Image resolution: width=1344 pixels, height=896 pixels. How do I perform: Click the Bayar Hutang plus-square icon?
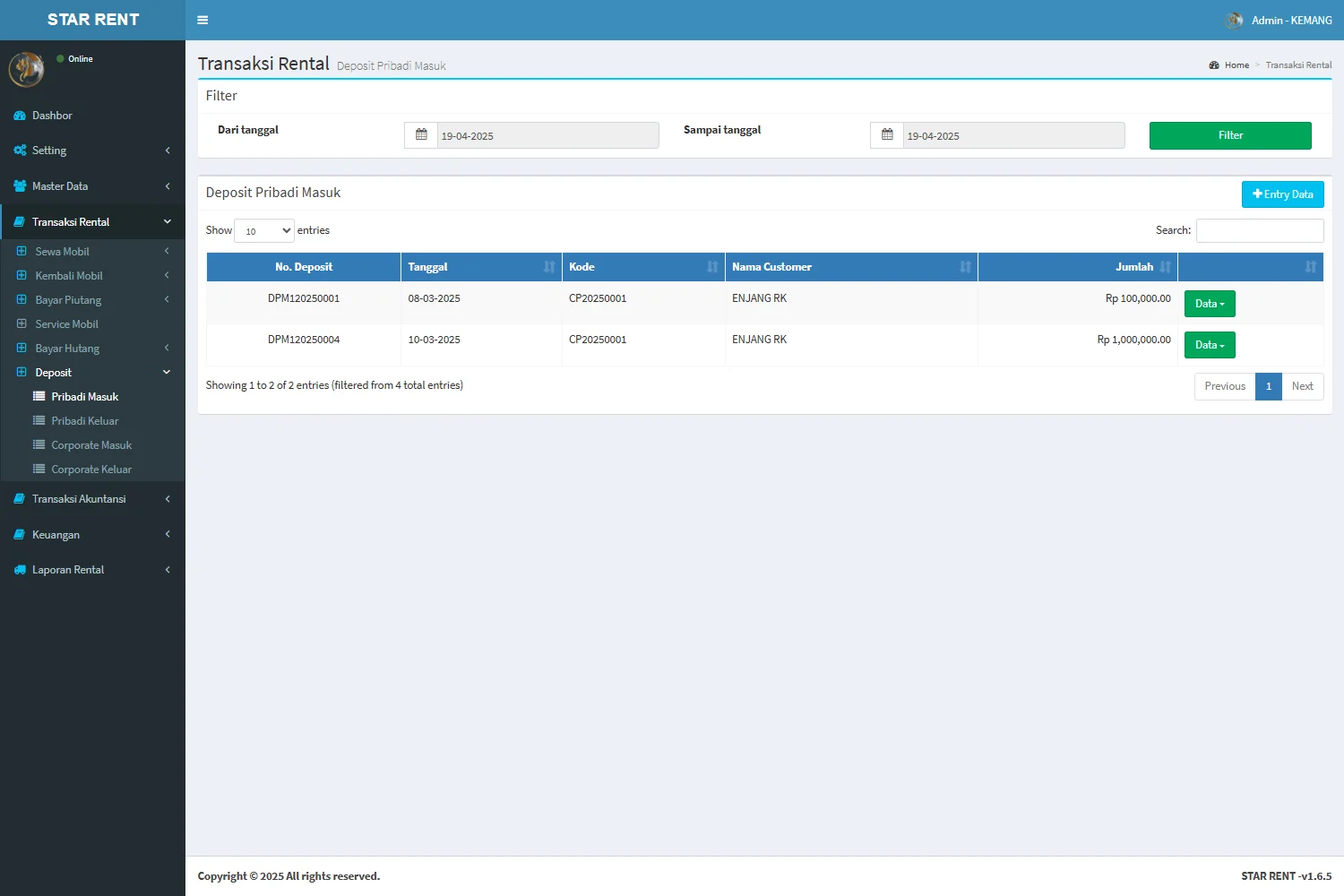click(22, 349)
